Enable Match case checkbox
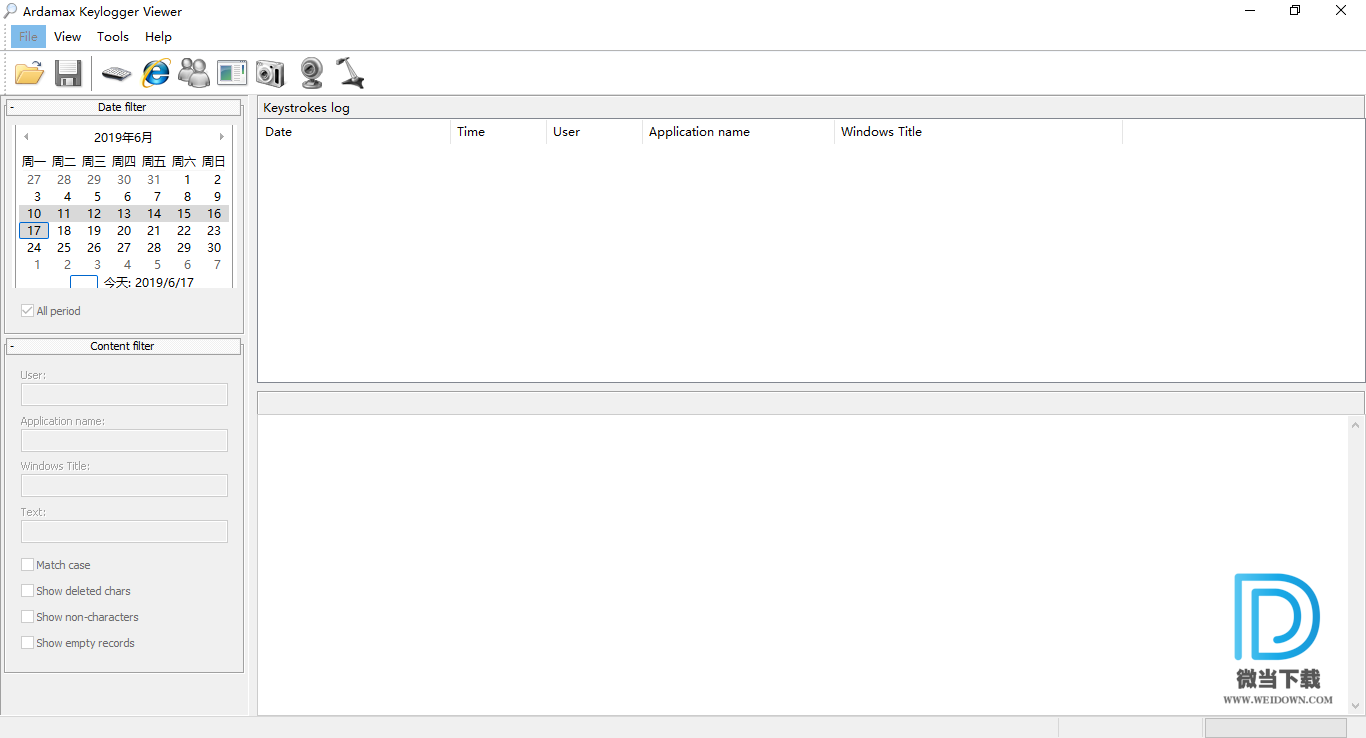This screenshot has width=1366, height=738. coord(28,565)
